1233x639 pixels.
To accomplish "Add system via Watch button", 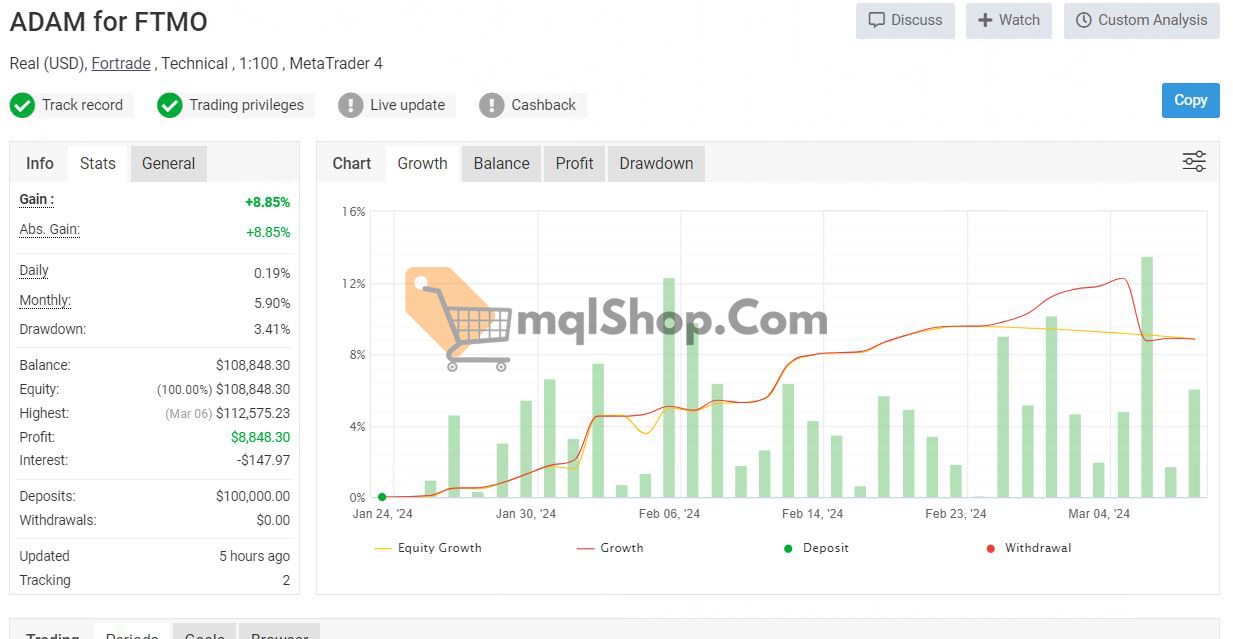I will (1008, 20).
